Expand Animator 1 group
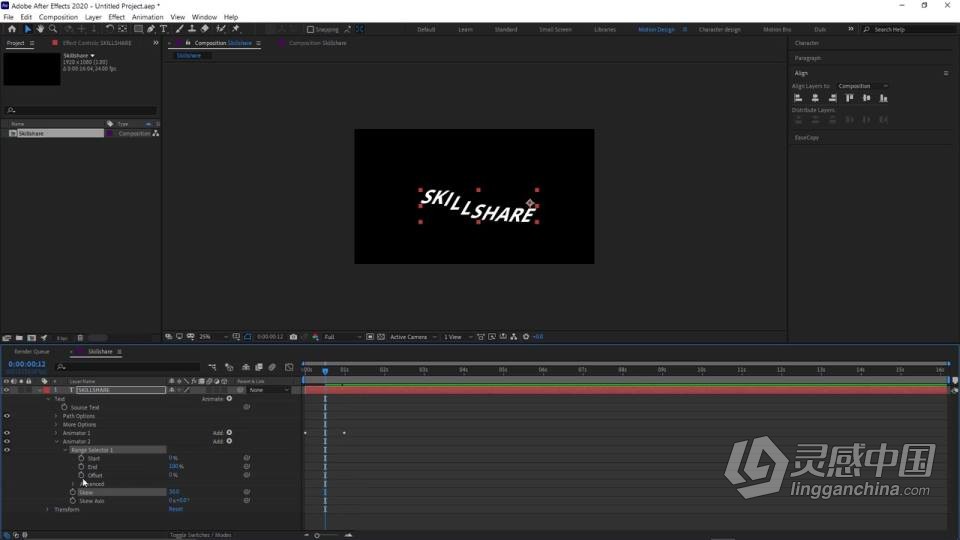 click(x=56, y=433)
